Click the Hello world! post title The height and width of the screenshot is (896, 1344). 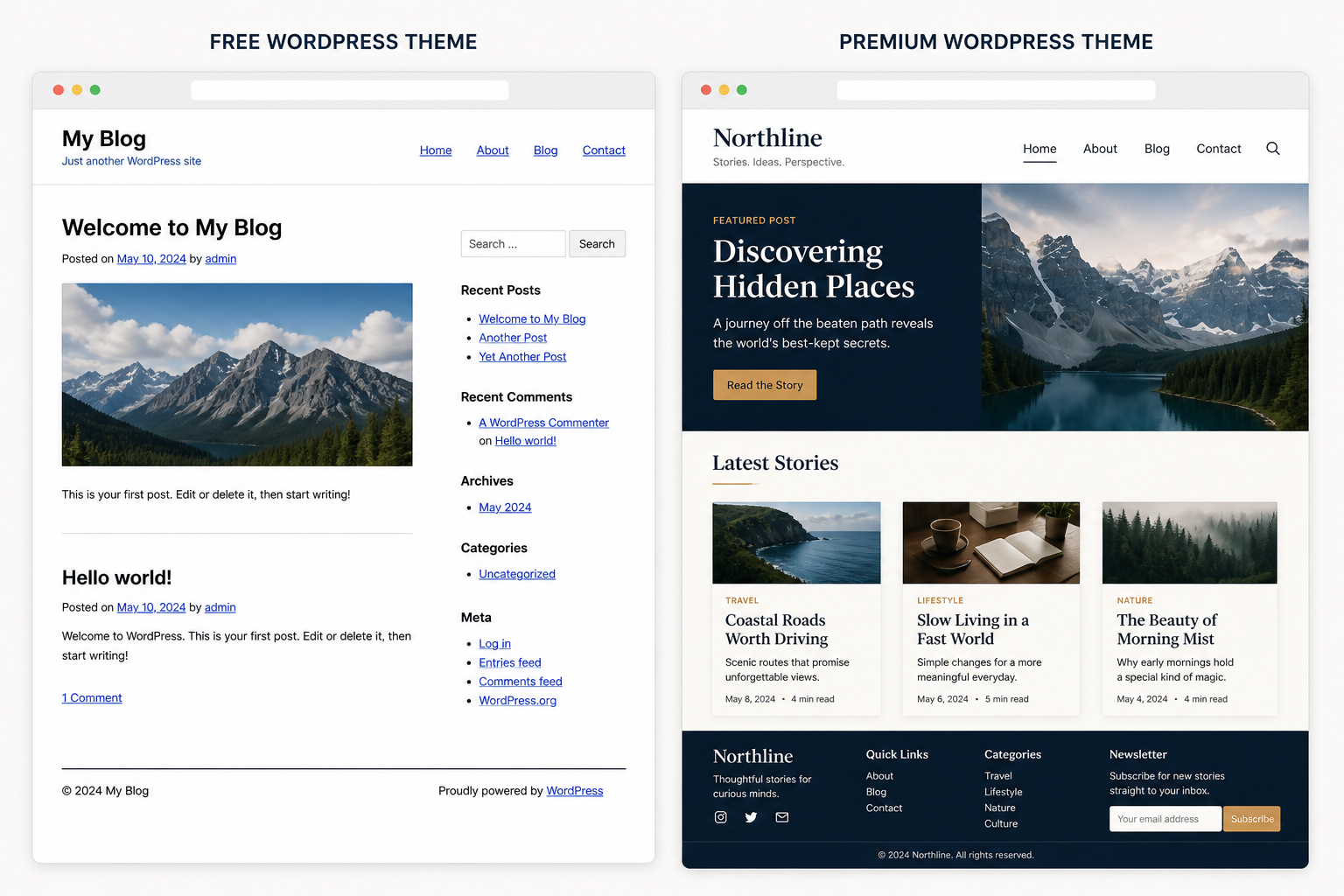point(116,577)
